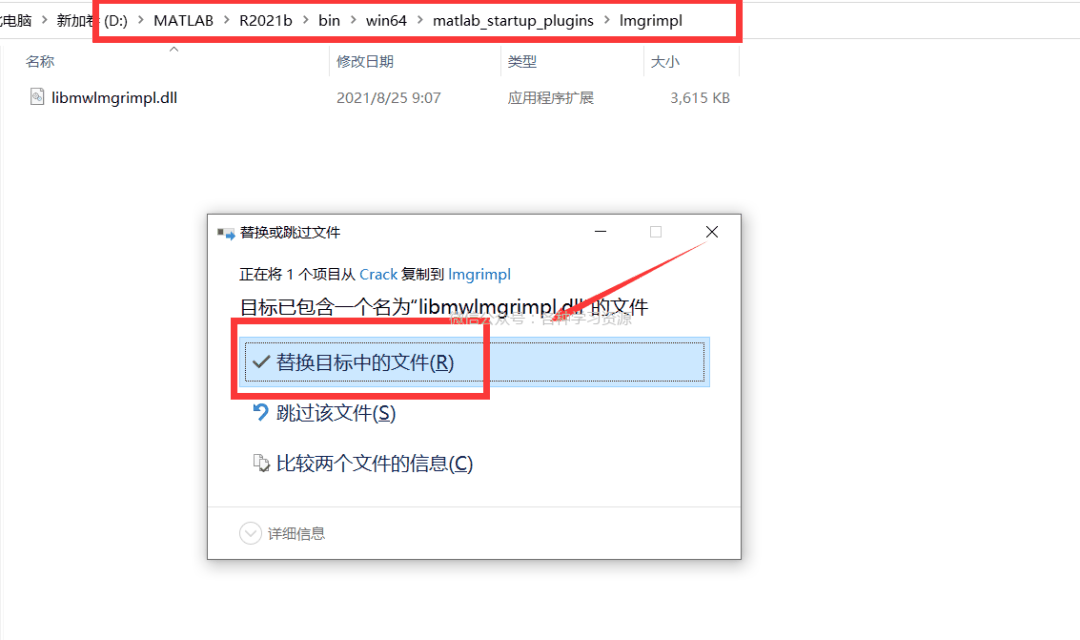Go to the bin folder in address path
This screenshot has height=640, width=1080.
pyautogui.click(x=329, y=21)
